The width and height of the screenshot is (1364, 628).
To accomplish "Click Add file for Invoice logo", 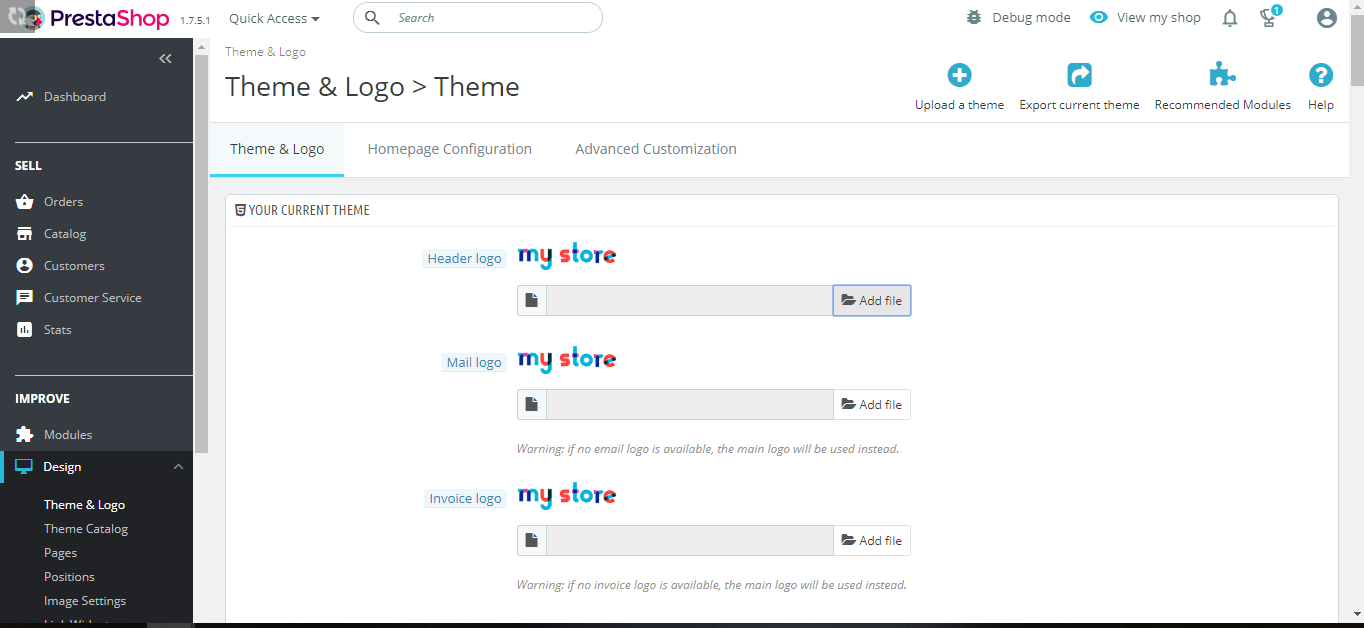I will coord(872,541).
